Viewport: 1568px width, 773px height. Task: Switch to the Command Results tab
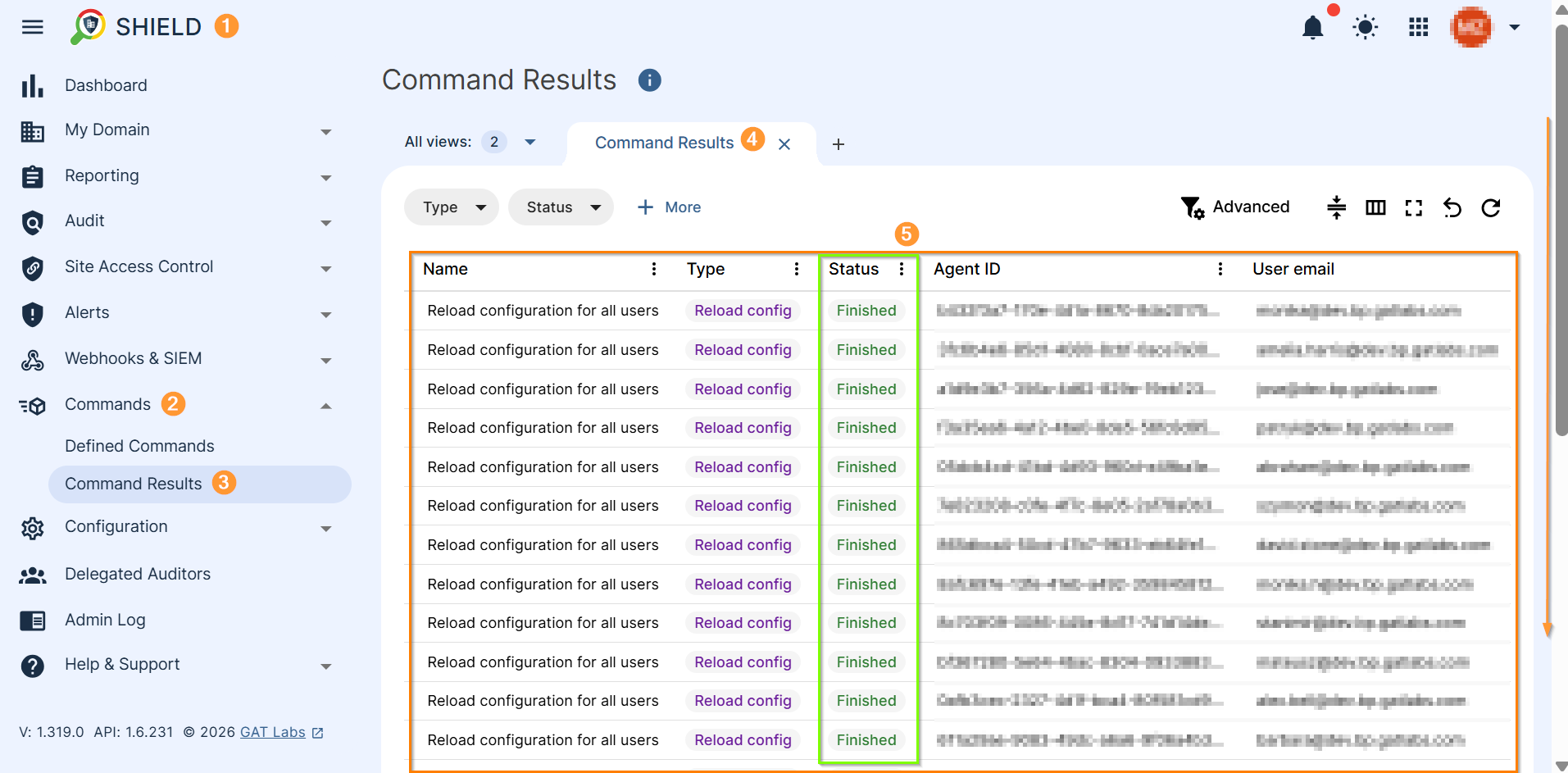pyautogui.click(x=665, y=142)
